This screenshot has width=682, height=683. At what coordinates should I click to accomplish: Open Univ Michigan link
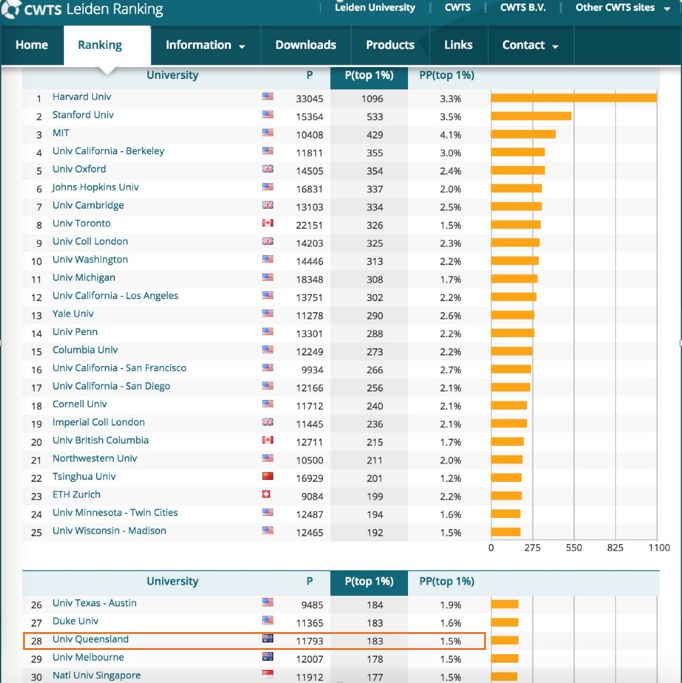point(84,277)
